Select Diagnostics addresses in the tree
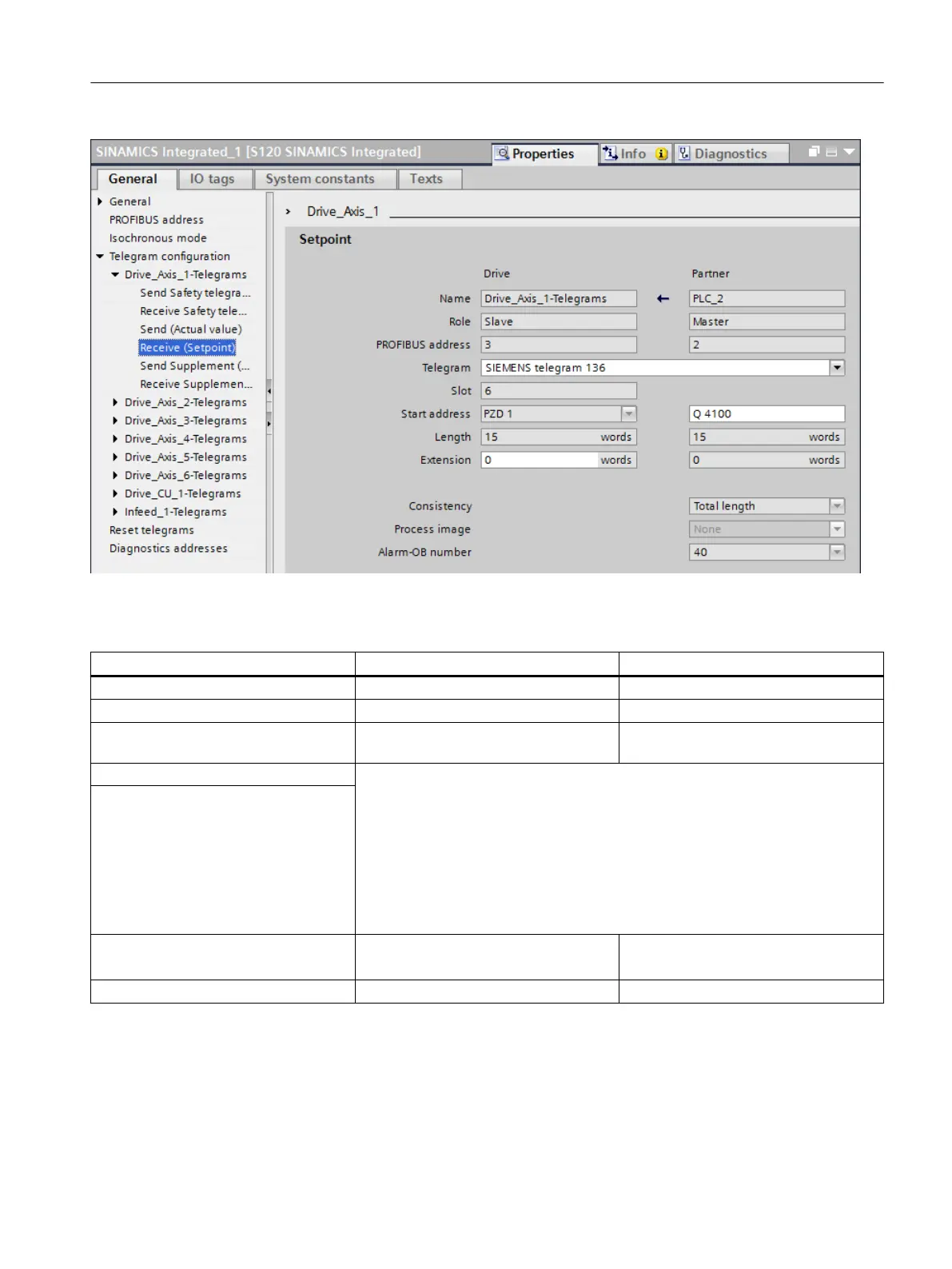The height and width of the screenshot is (1269, 952). pyautogui.click(x=169, y=549)
